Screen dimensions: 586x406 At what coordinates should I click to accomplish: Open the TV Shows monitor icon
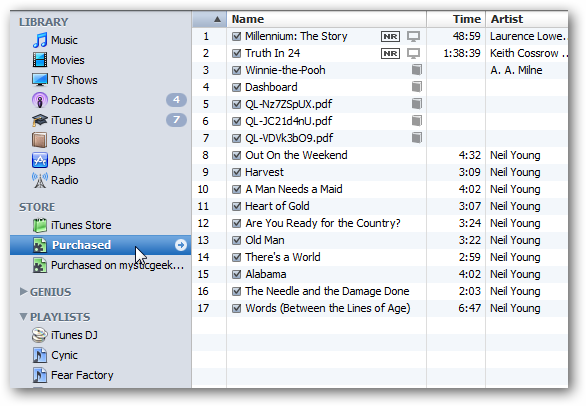point(40,80)
